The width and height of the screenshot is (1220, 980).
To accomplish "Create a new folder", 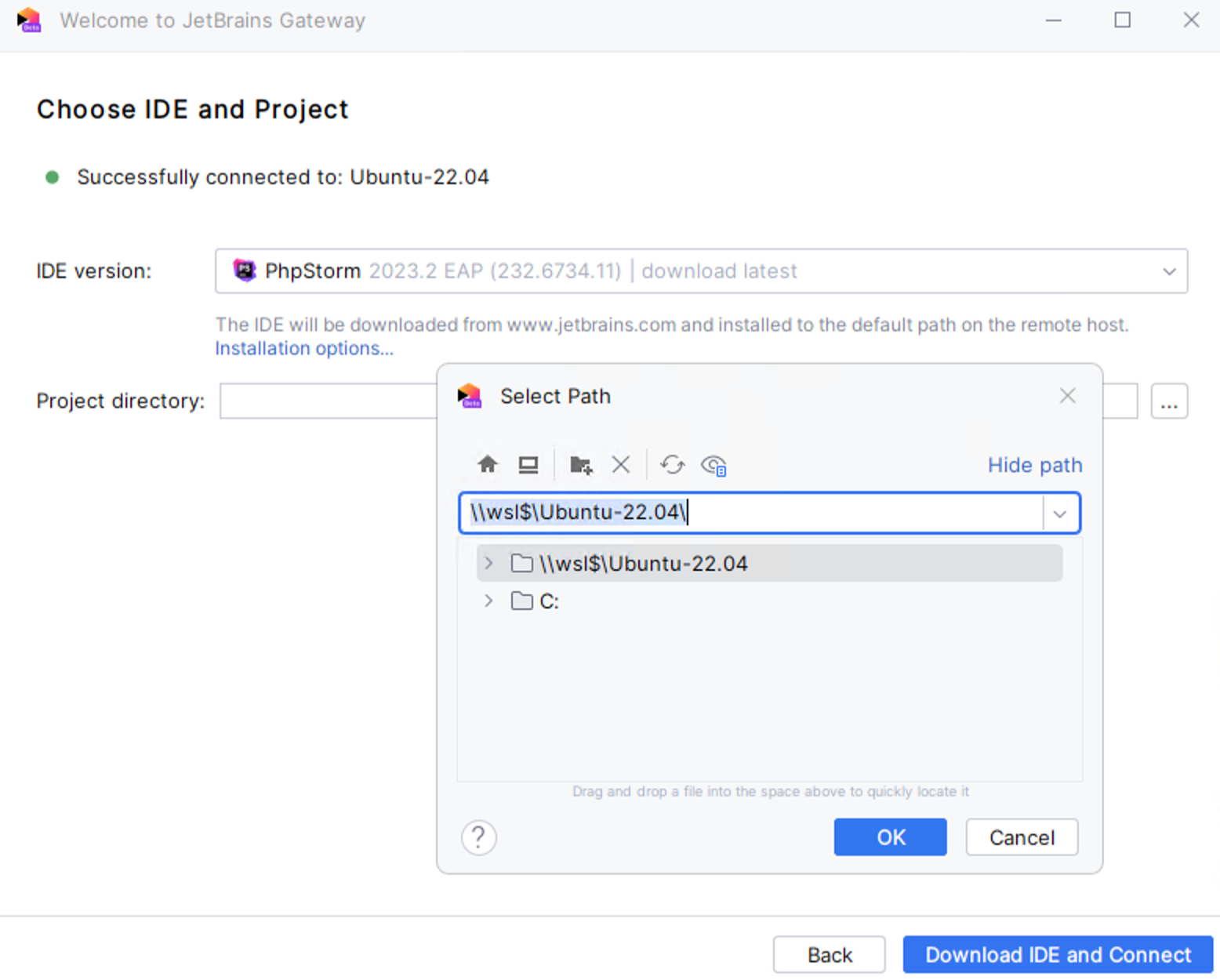I will tap(581, 464).
